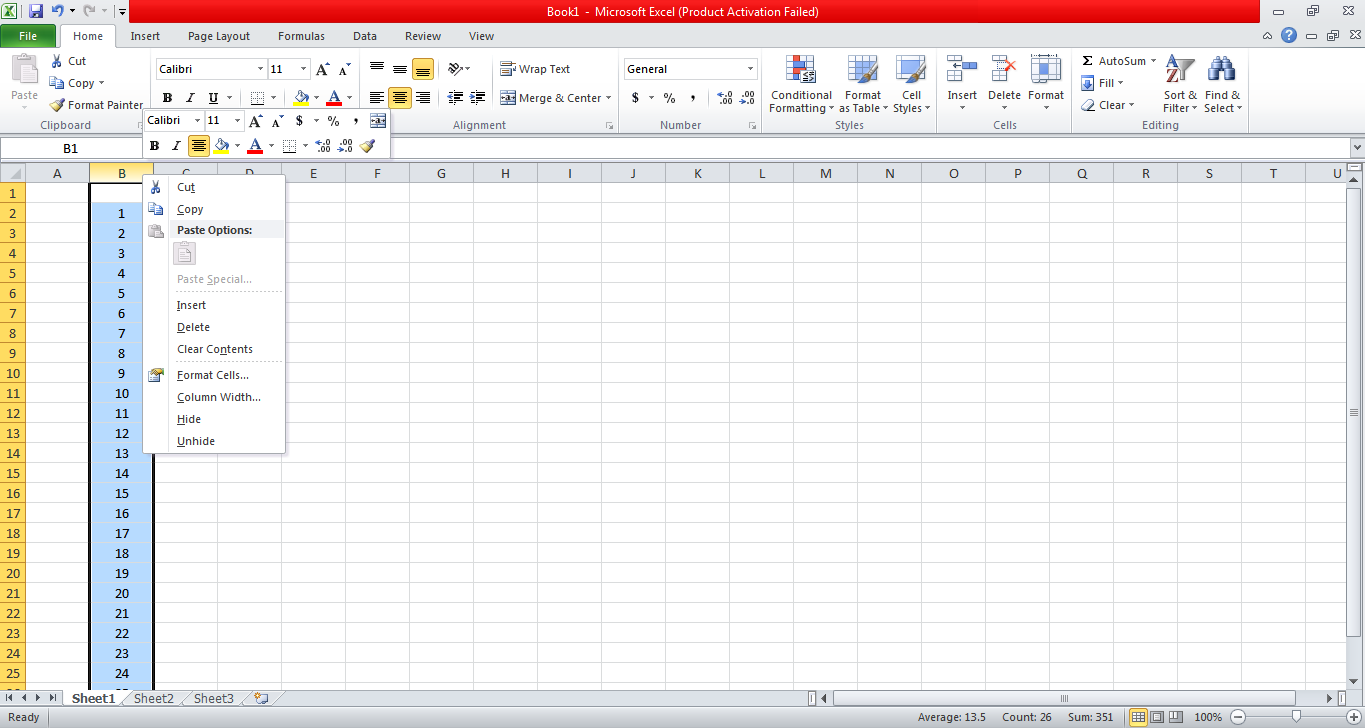The image size is (1365, 728).
Task: Click Decrease Decimal in ribbon Number group
Action: pyautogui.click(x=747, y=98)
